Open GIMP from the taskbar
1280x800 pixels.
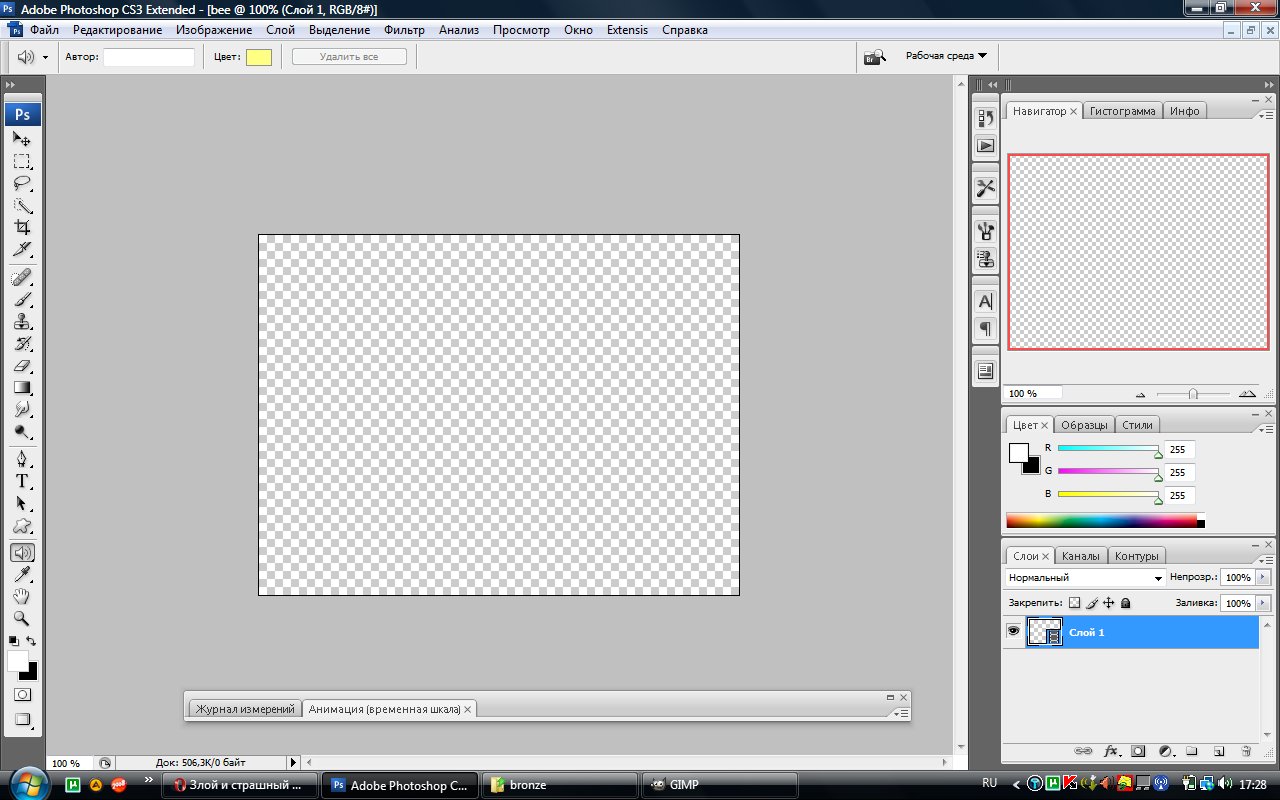click(x=720, y=785)
